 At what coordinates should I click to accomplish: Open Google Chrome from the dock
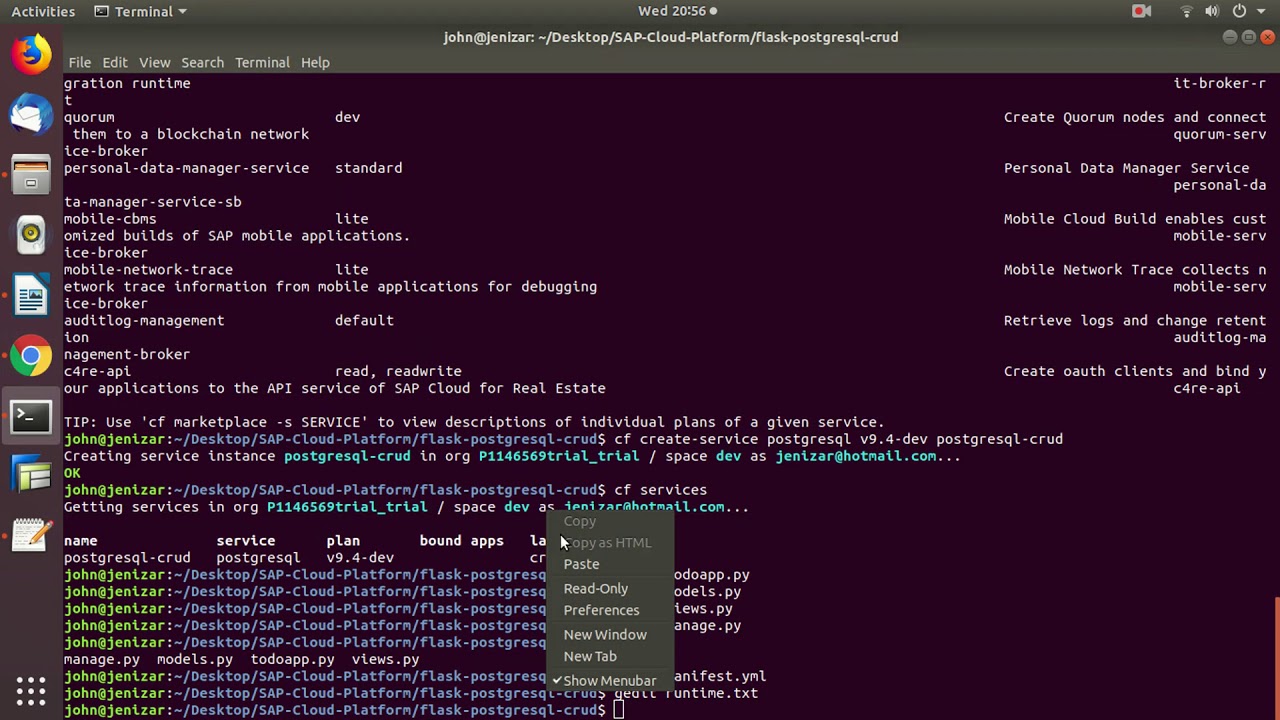31,355
